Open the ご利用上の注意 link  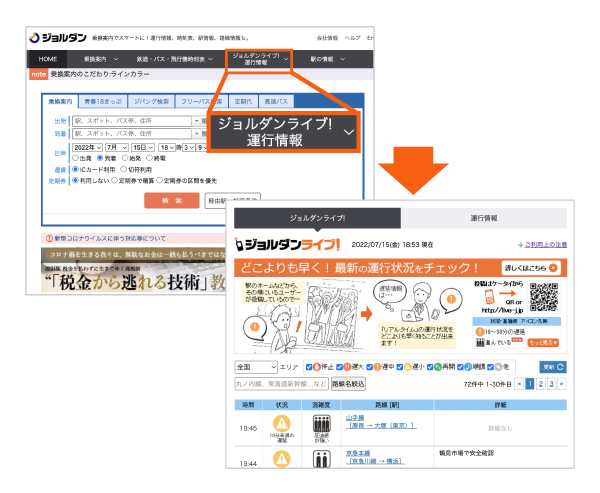coord(546,245)
